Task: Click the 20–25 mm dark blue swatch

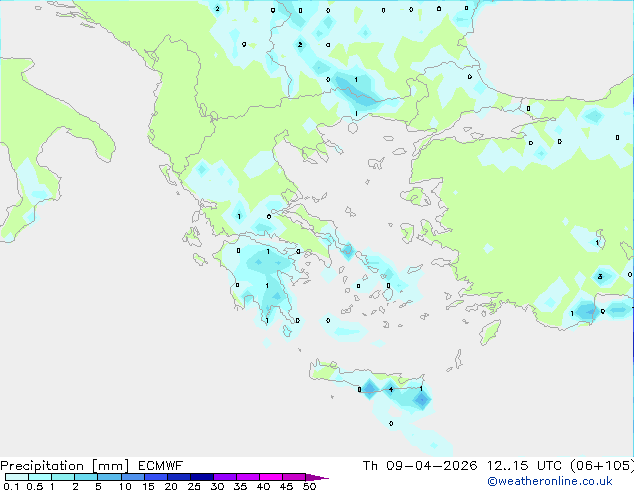Action: [x=179, y=477]
